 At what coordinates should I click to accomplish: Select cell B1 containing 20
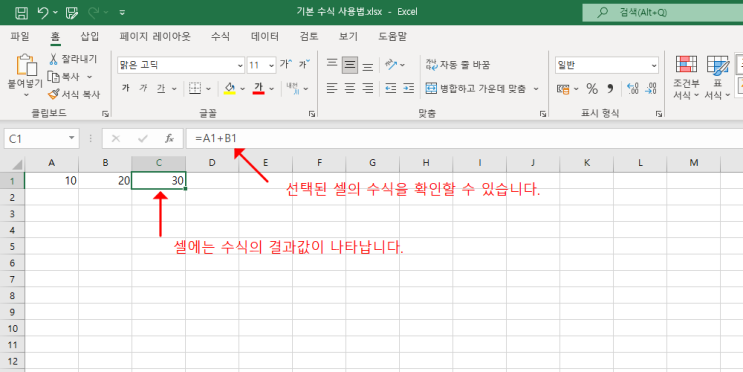click(x=105, y=181)
